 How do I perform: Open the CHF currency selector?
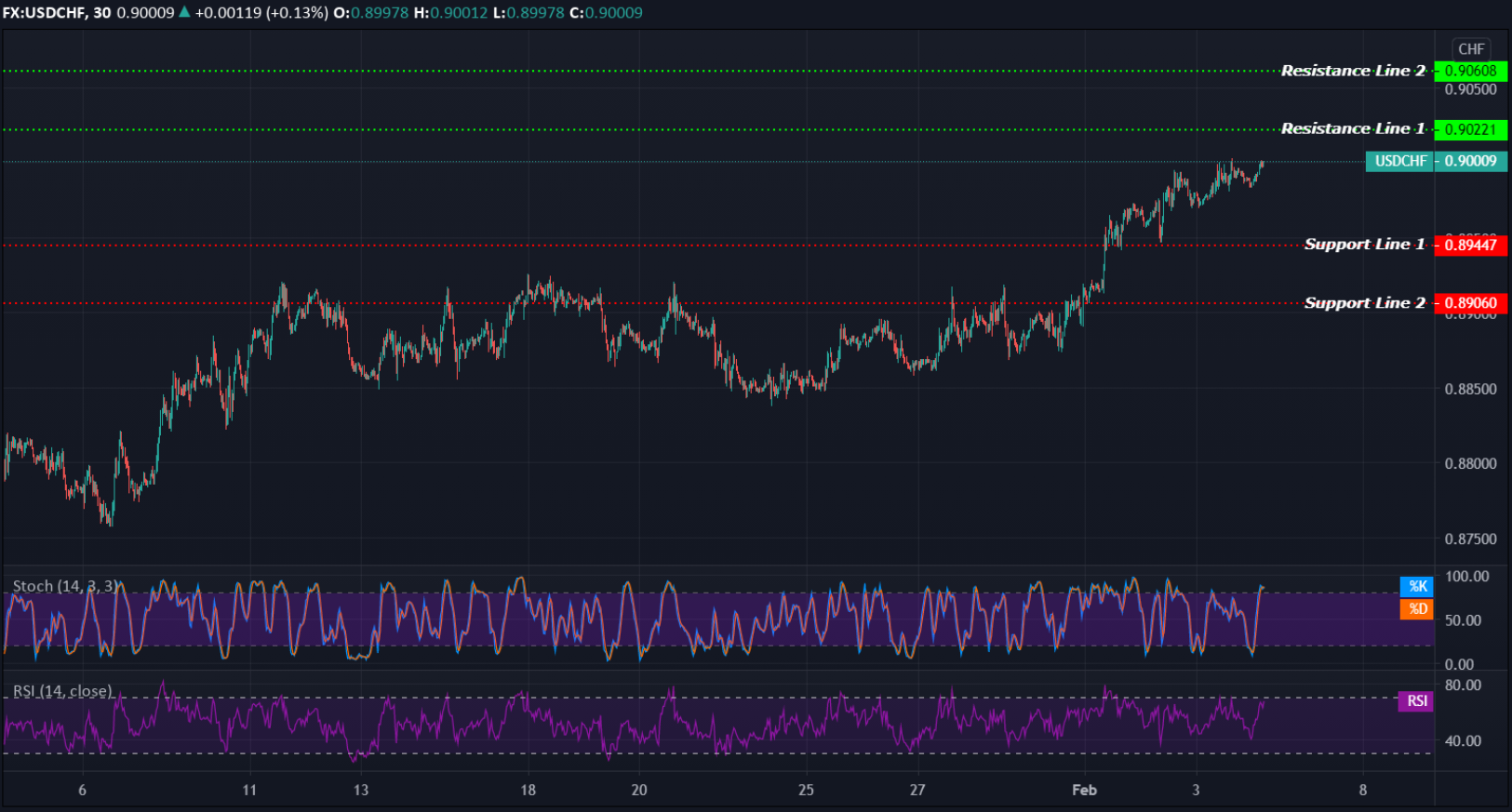(x=1471, y=49)
